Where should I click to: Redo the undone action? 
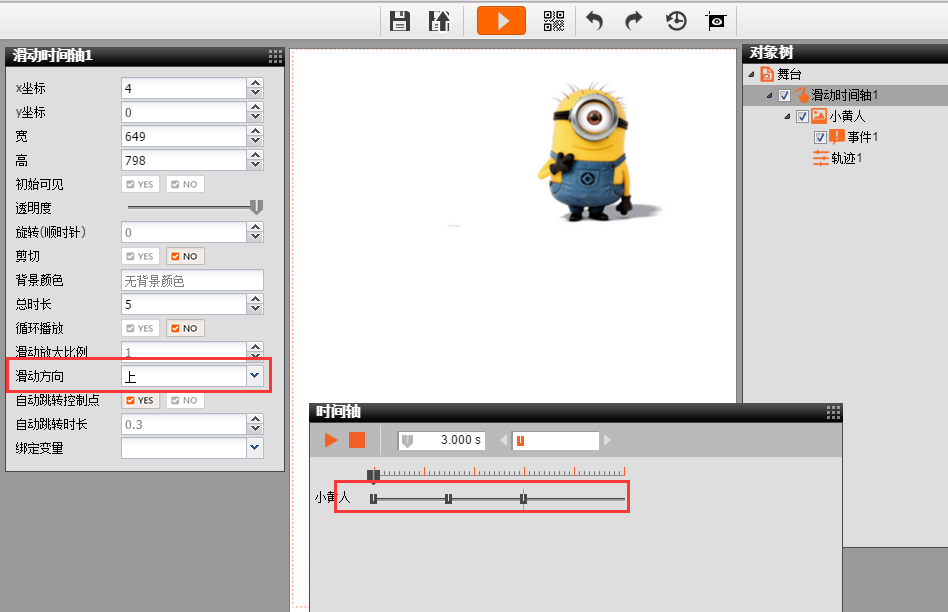point(634,21)
